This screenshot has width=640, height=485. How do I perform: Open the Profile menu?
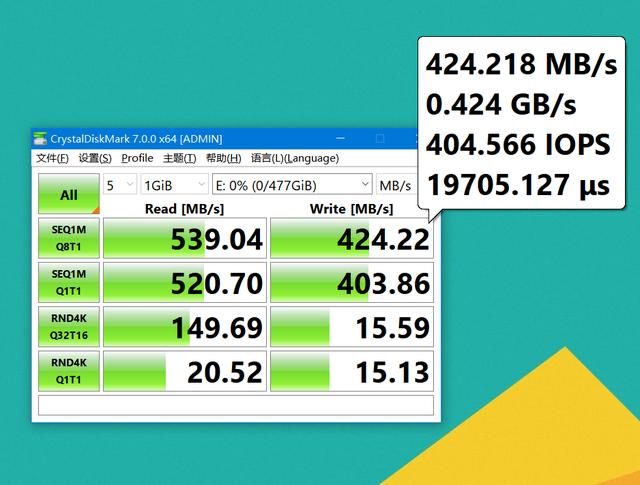[137, 158]
